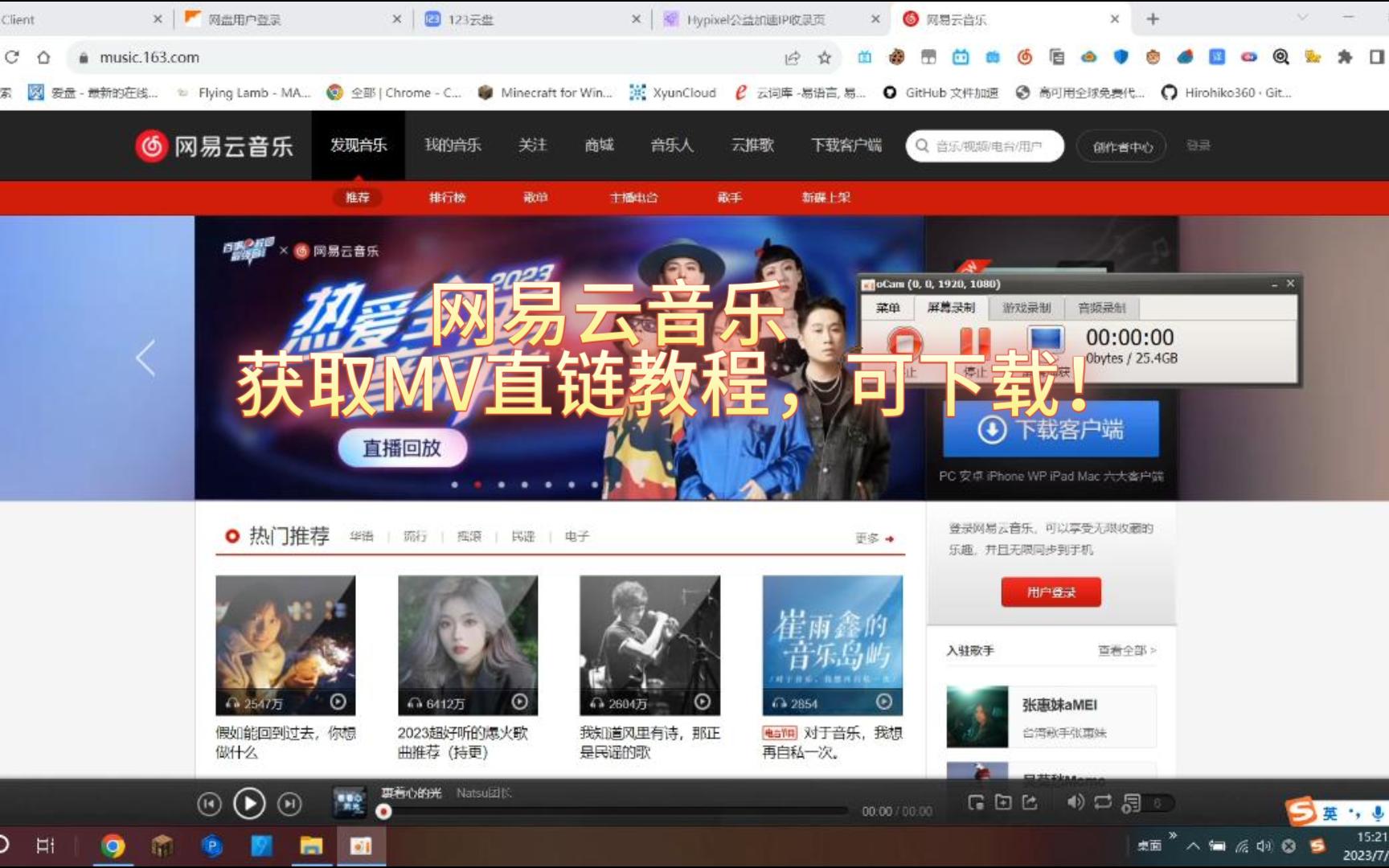Filter recommendations by 流行
1389x868 pixels.
pos(415,536)
